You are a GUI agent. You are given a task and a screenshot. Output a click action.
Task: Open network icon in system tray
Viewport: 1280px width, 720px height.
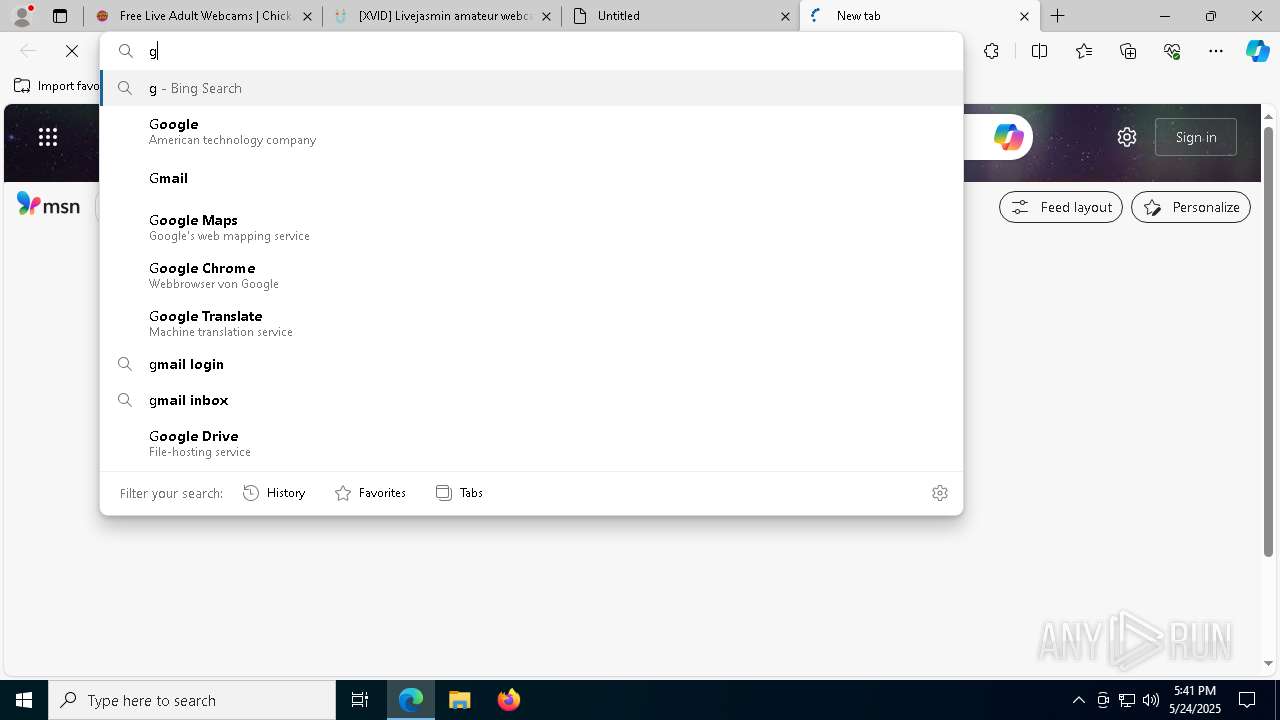click(1126, 700)
